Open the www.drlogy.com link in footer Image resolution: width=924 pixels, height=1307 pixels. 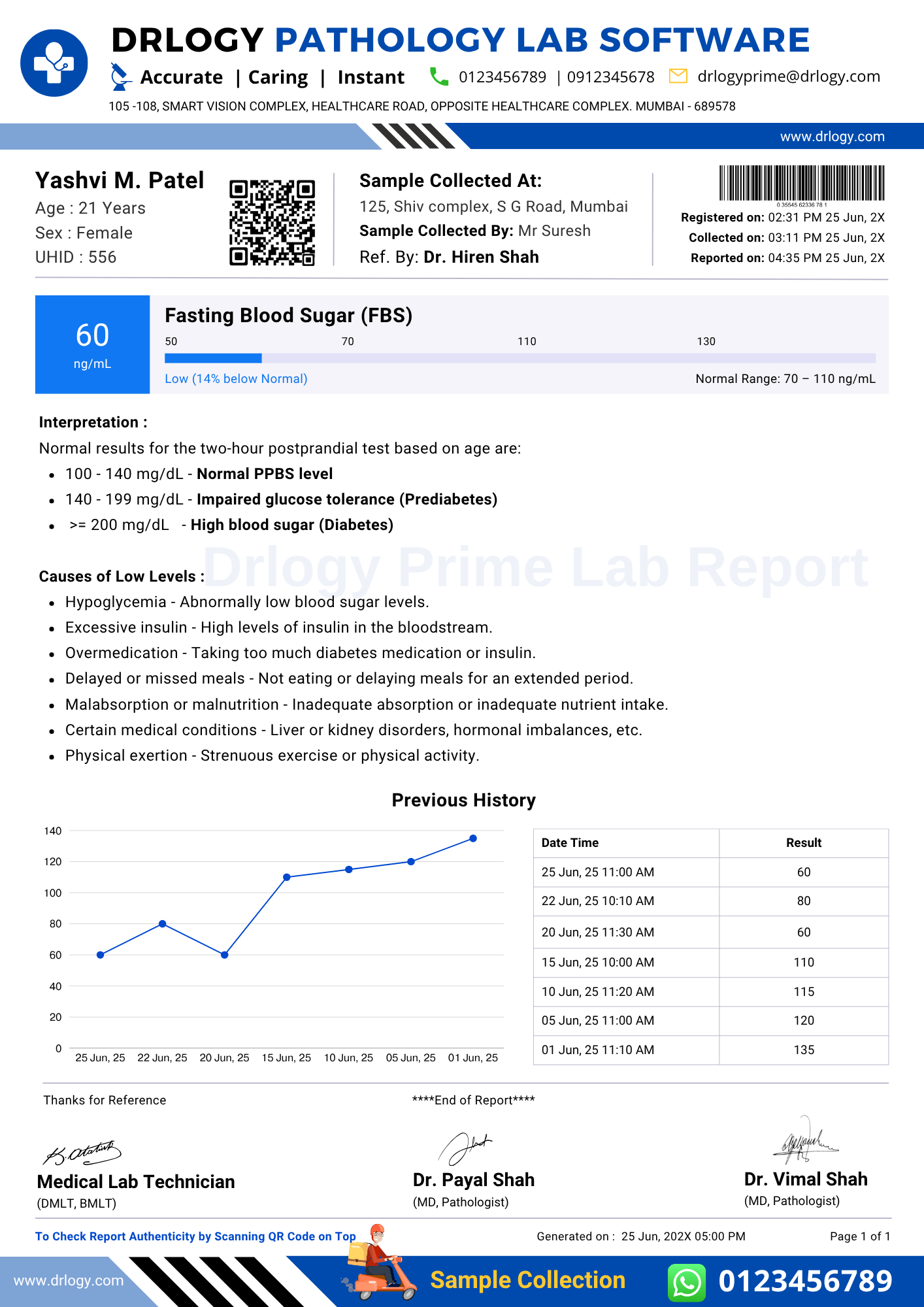coord(69,1280)
